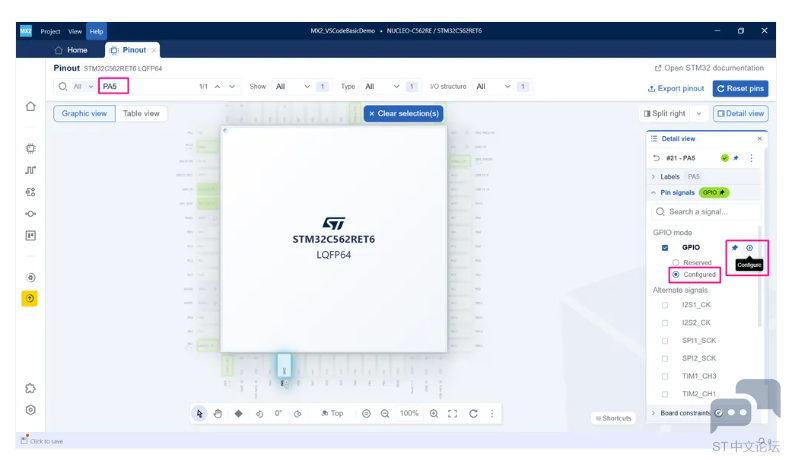Click the undo arrow beside #21 - PA5
This screenshot has height=462, width=789.
coord(656,158)
